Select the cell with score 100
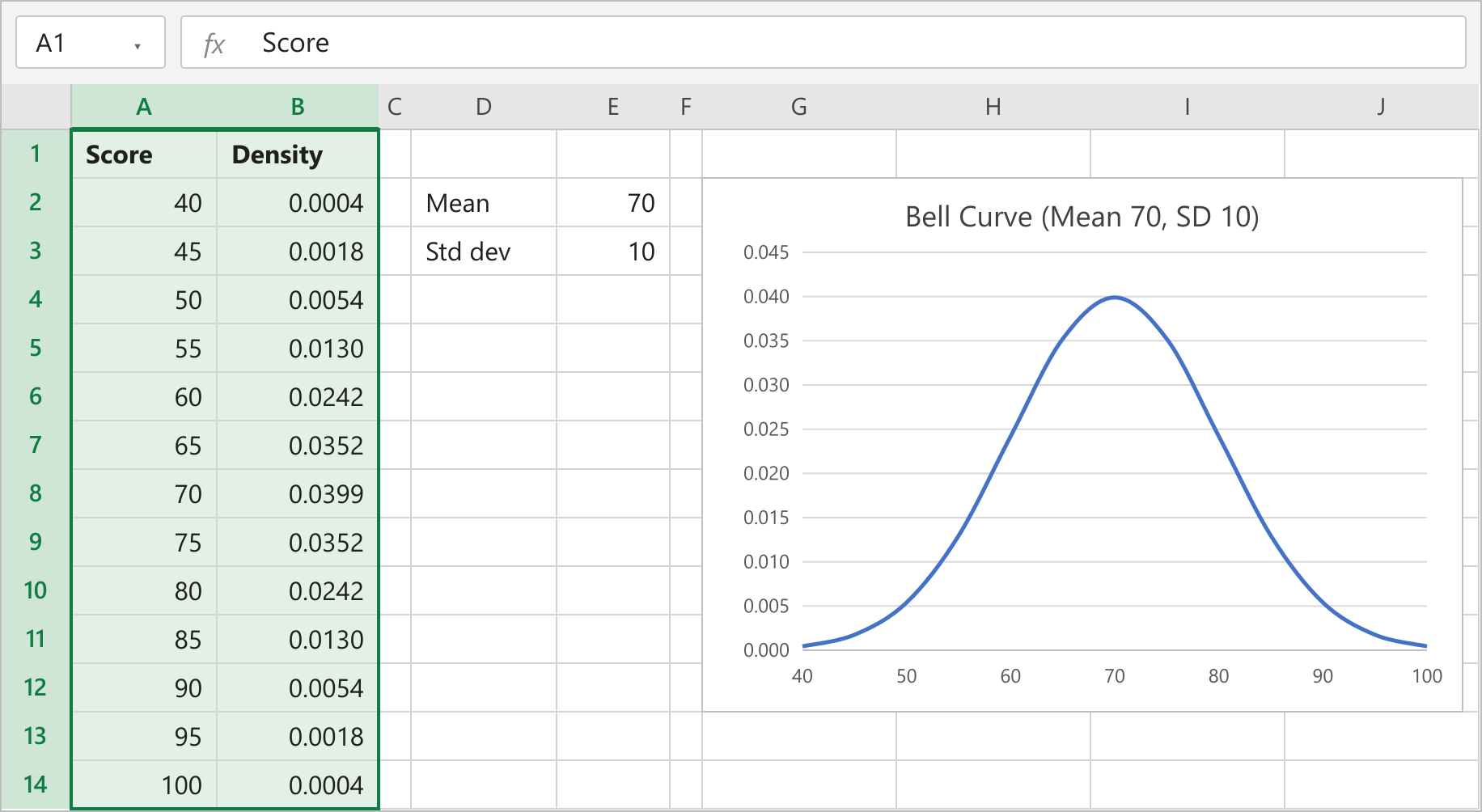The width and height of the screenshot is (1482, 812). click(144, 785)
